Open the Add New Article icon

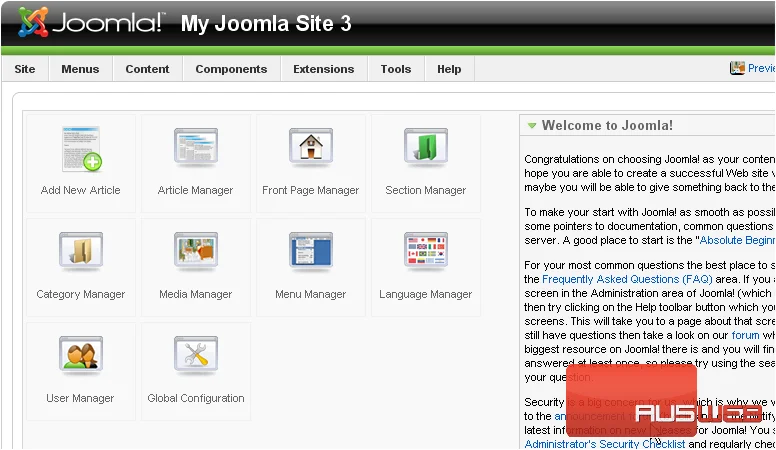(82, 149)
